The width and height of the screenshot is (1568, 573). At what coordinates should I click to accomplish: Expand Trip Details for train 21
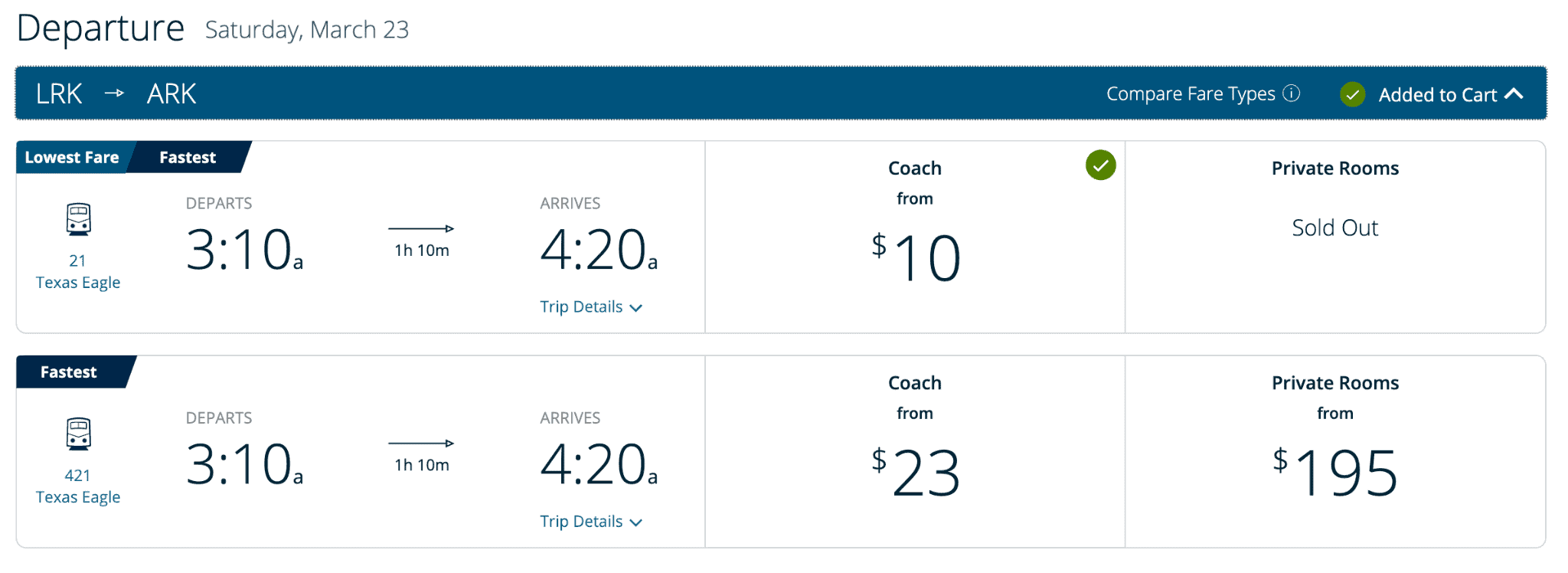tap(590, 307)
